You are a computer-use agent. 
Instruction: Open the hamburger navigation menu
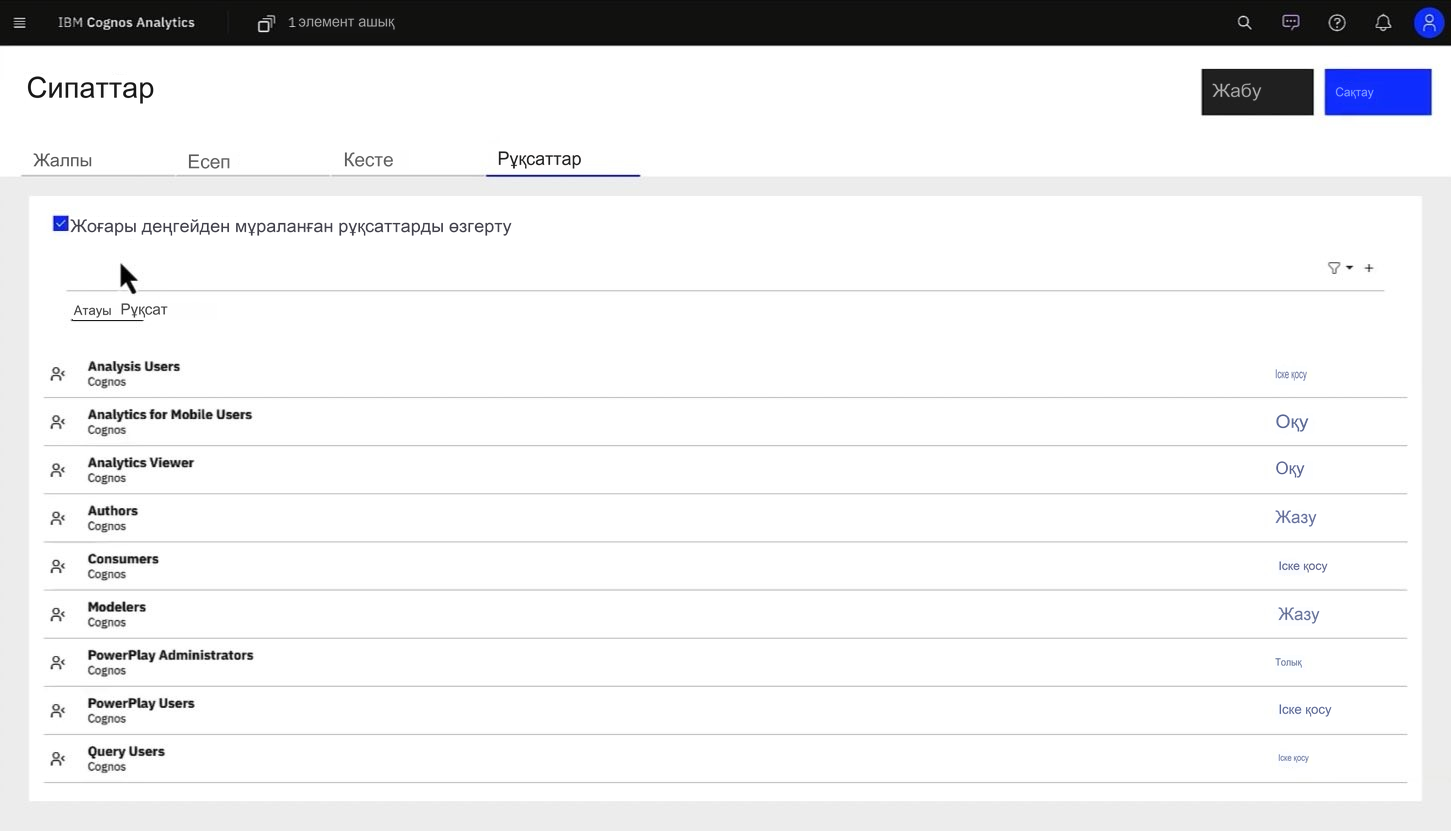click(x=19, y=22)
